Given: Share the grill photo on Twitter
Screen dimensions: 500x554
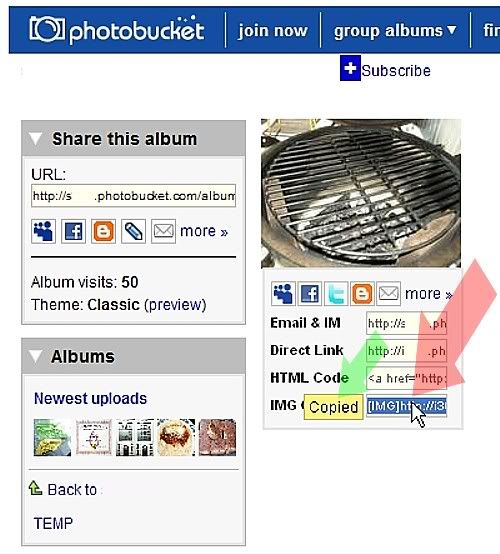Looking at the screenshot, I should tap(336, 293).
